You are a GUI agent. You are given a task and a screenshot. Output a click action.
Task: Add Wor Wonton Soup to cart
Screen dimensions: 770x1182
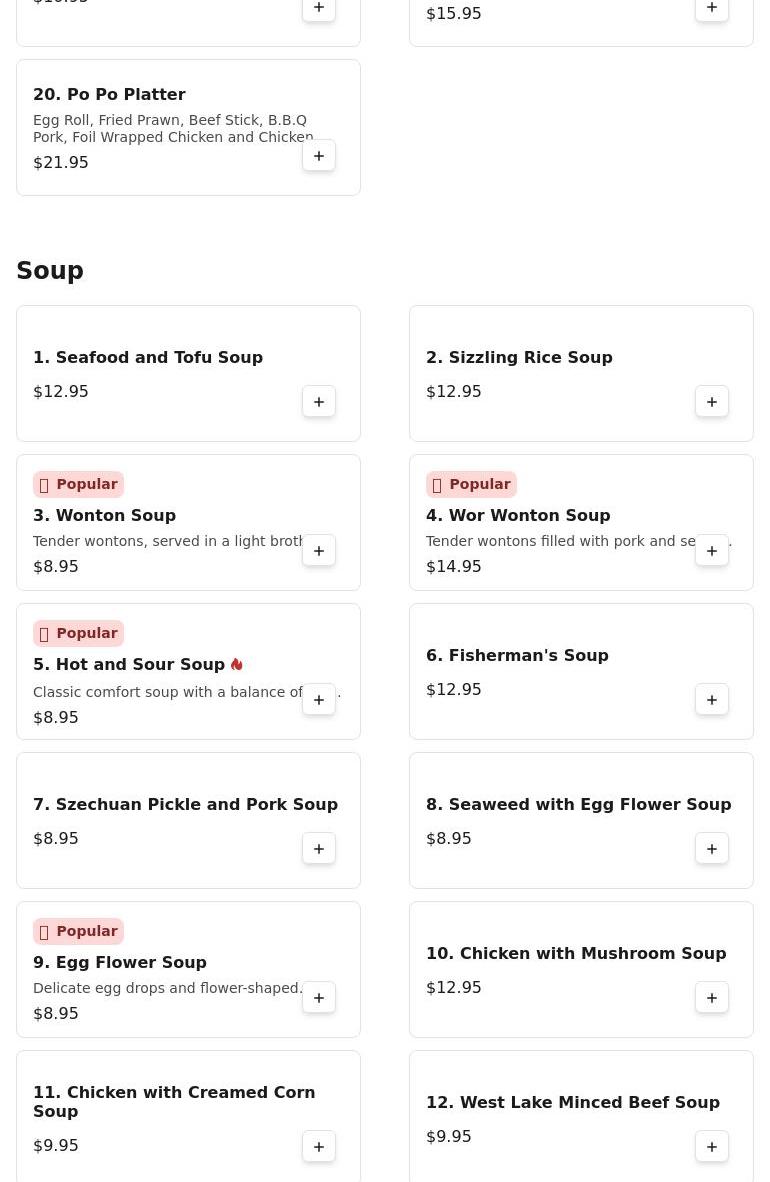[712, 551]
